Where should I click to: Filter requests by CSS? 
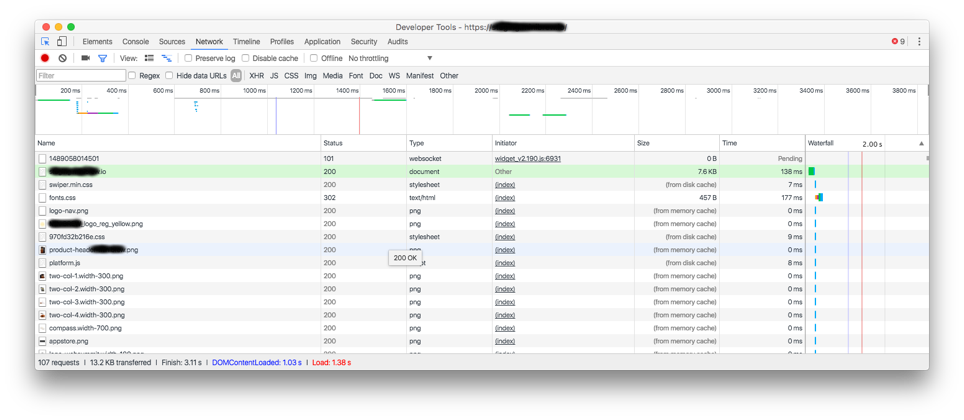291,76
